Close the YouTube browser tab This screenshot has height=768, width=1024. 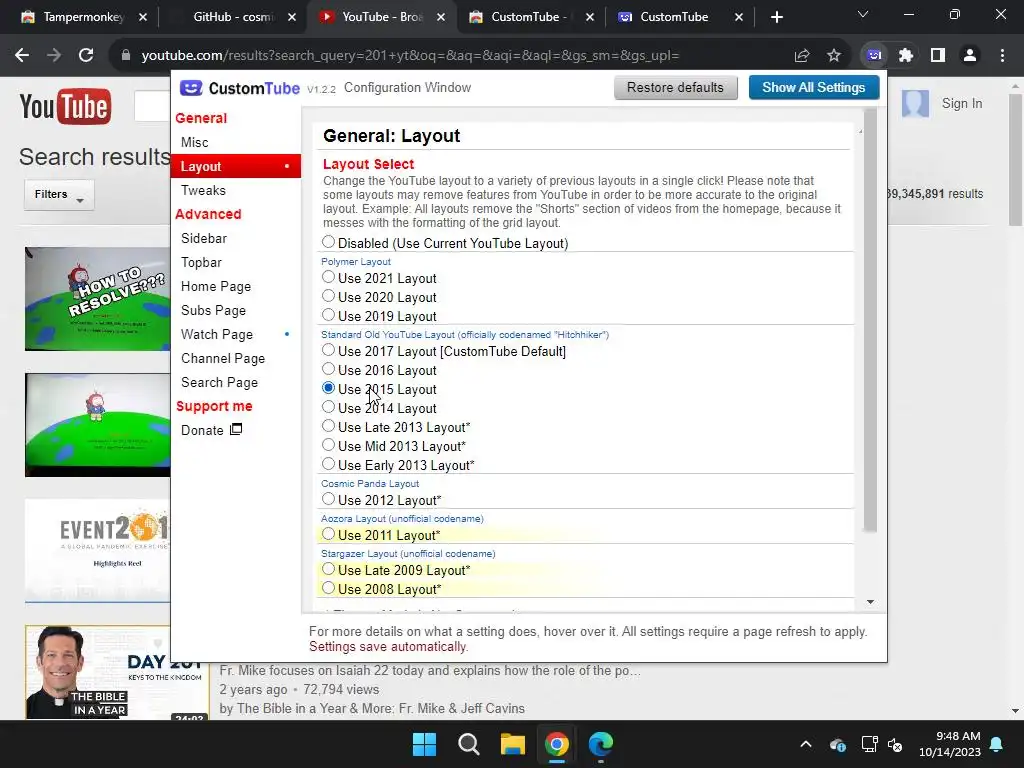click(x=441, y=17)
